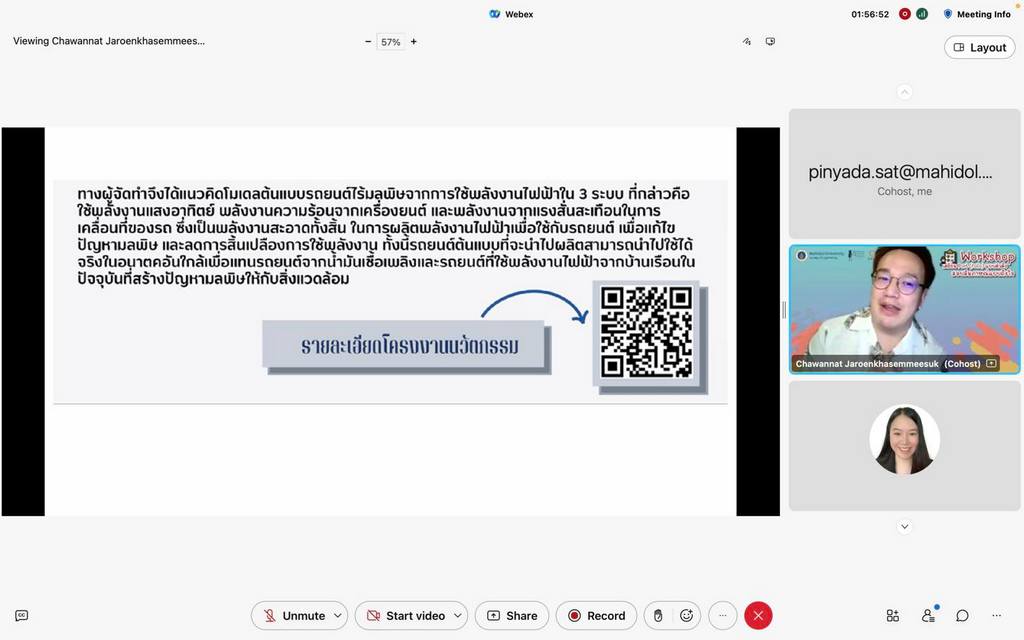Screen dimensions: 1024x640
Task: Open Meeting Info at the top
Action: point(976,14)
